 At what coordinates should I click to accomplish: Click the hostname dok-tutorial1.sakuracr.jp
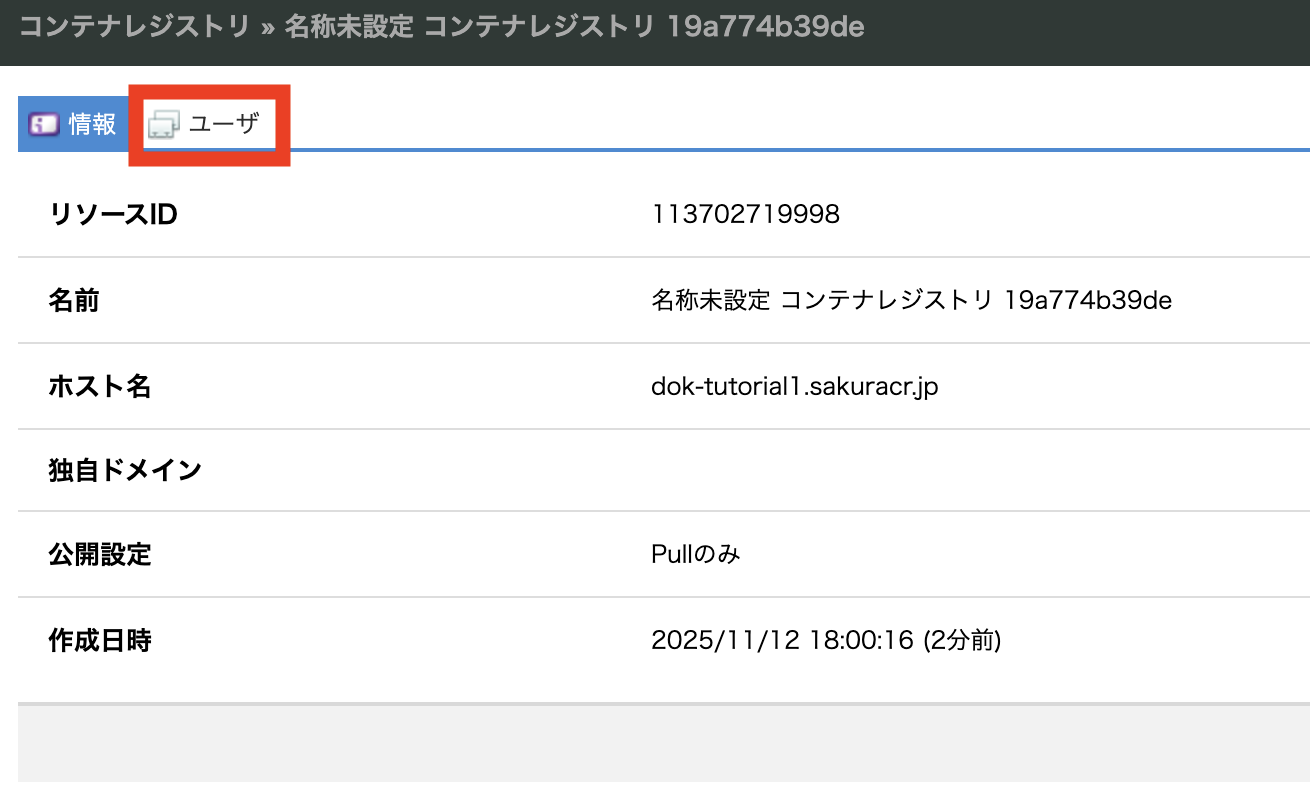pos(794,386)
